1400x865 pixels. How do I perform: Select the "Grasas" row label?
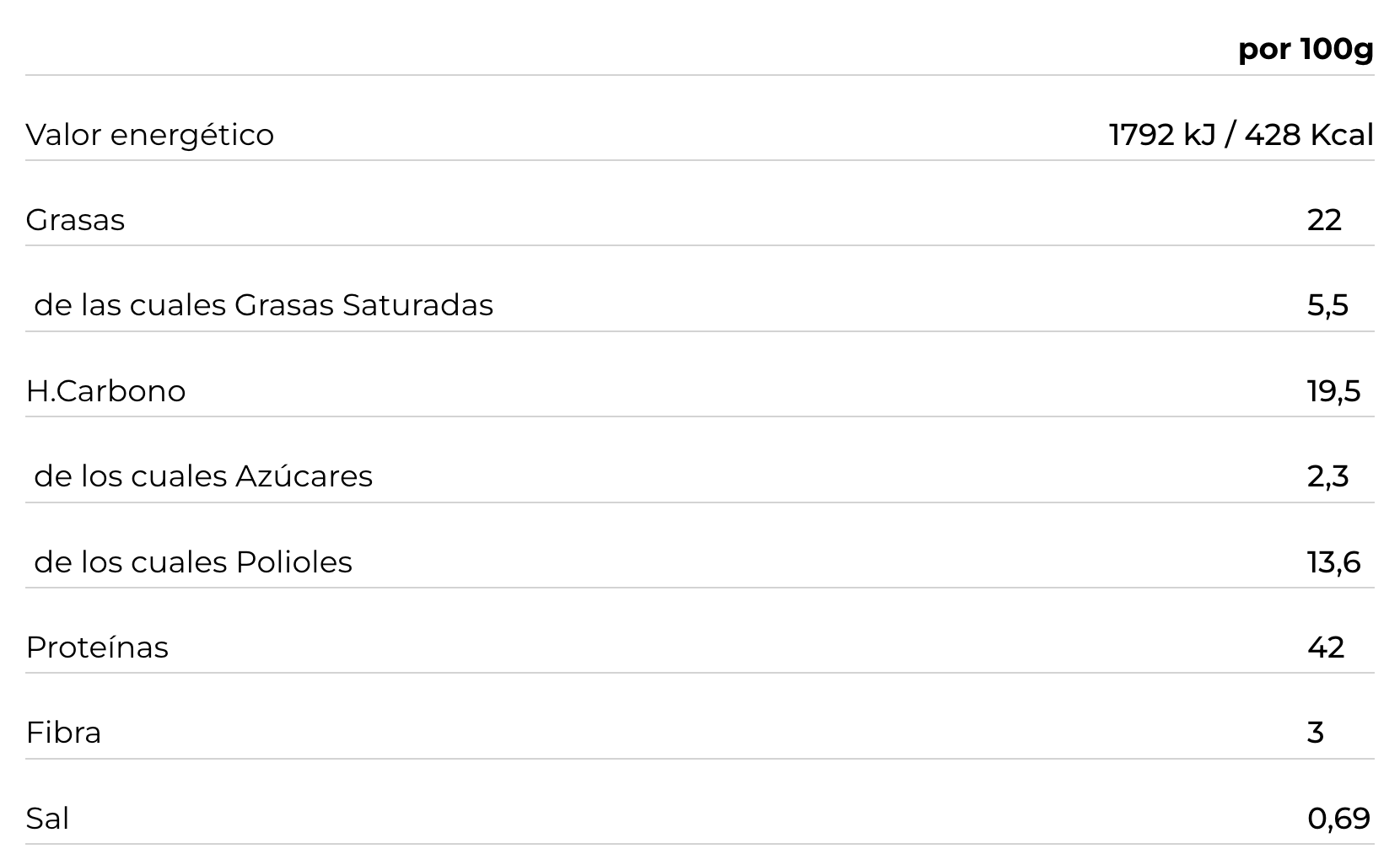[x=75, y=220]
